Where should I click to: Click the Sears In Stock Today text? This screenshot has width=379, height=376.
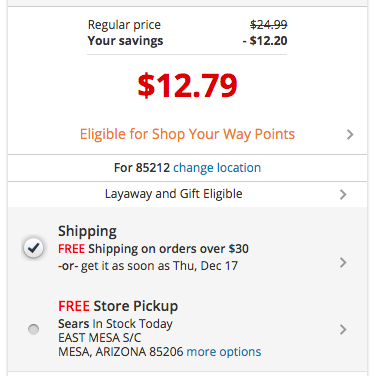pos(115,324)
